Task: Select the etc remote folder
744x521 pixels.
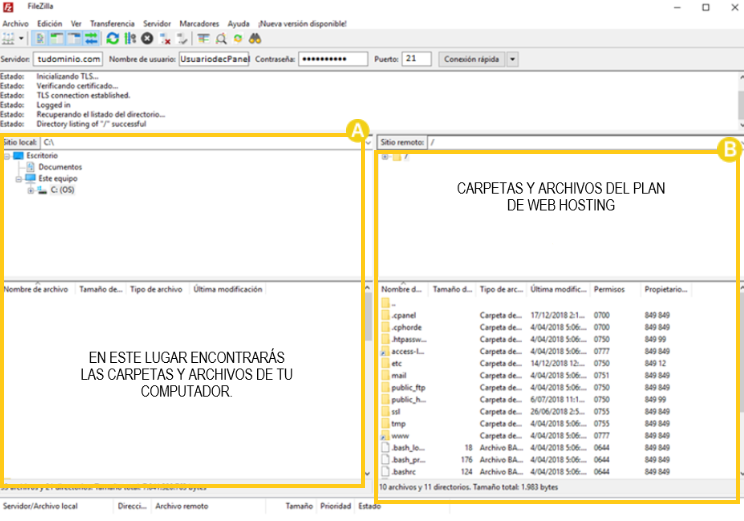Action: [x=397, y=363]
